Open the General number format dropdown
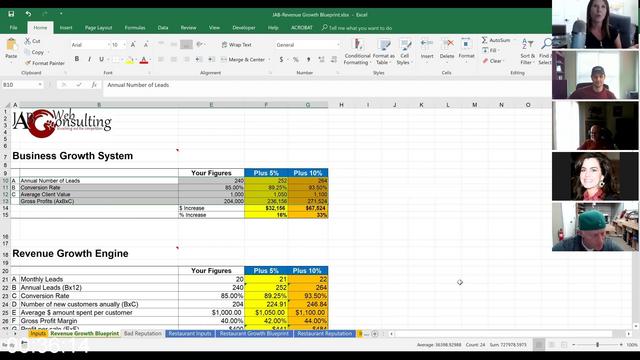This screenshot has width=640, height=360. click(338, 45)
